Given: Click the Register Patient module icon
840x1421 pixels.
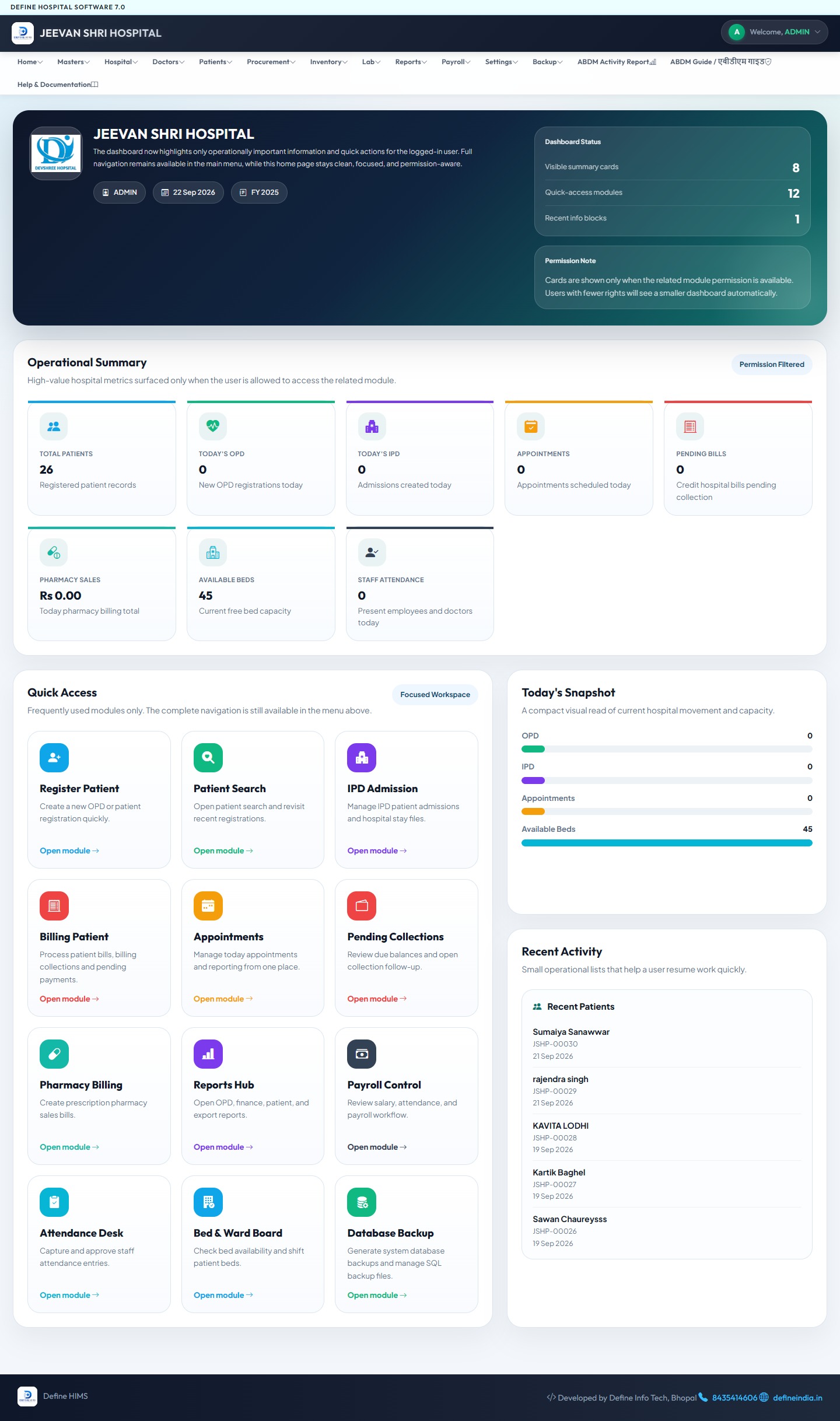Looking at the screenshot, I should [54, 758].
